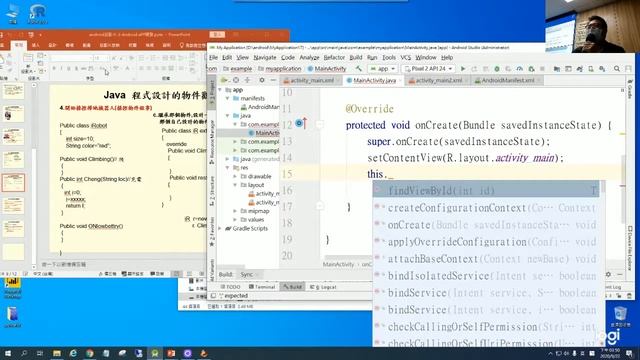Open Device File Explorer side tab

[630, 248]
